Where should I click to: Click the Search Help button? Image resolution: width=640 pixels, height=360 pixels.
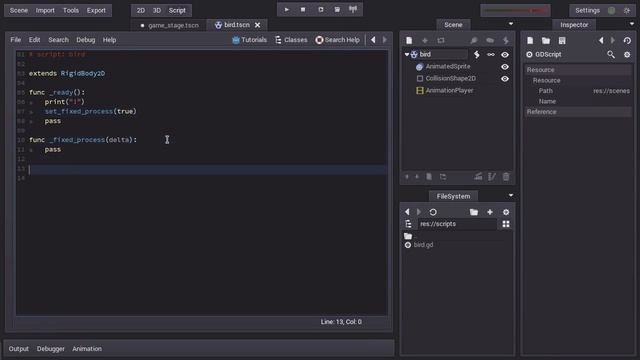point(338,40)
